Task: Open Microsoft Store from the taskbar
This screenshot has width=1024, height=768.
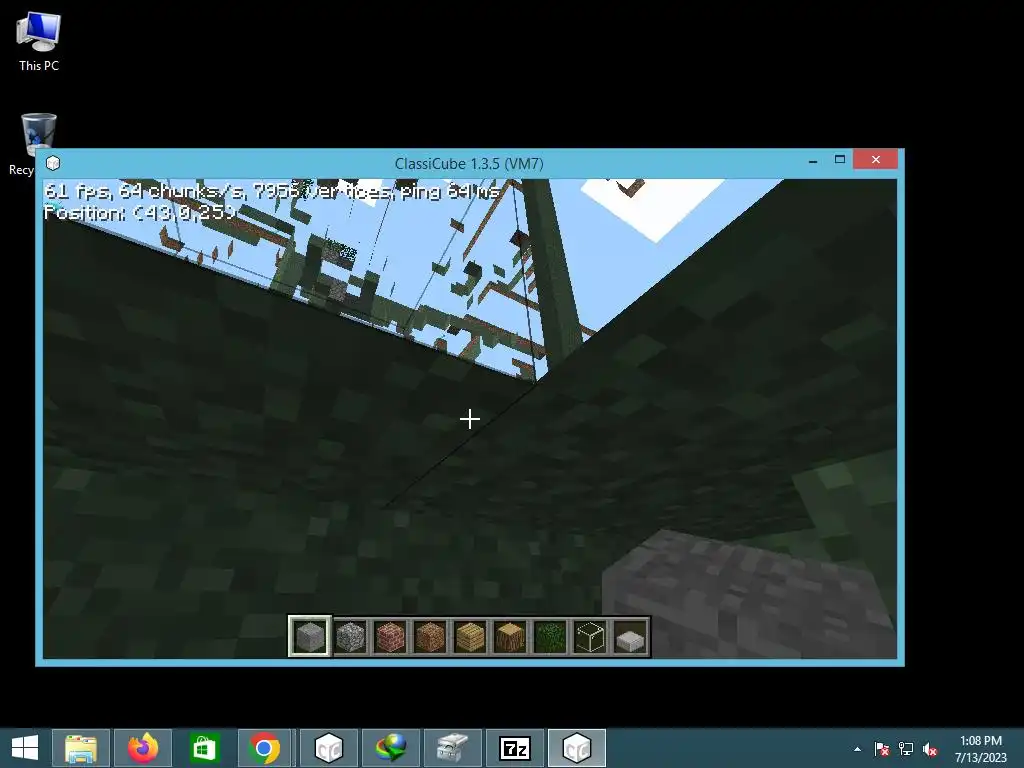Action: (x=204, y=748)
